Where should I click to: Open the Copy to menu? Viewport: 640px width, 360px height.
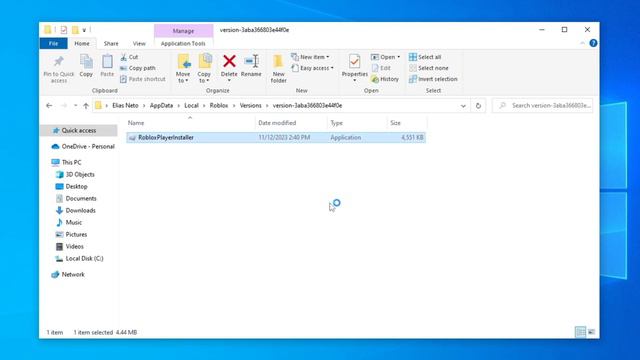point(204,69)
